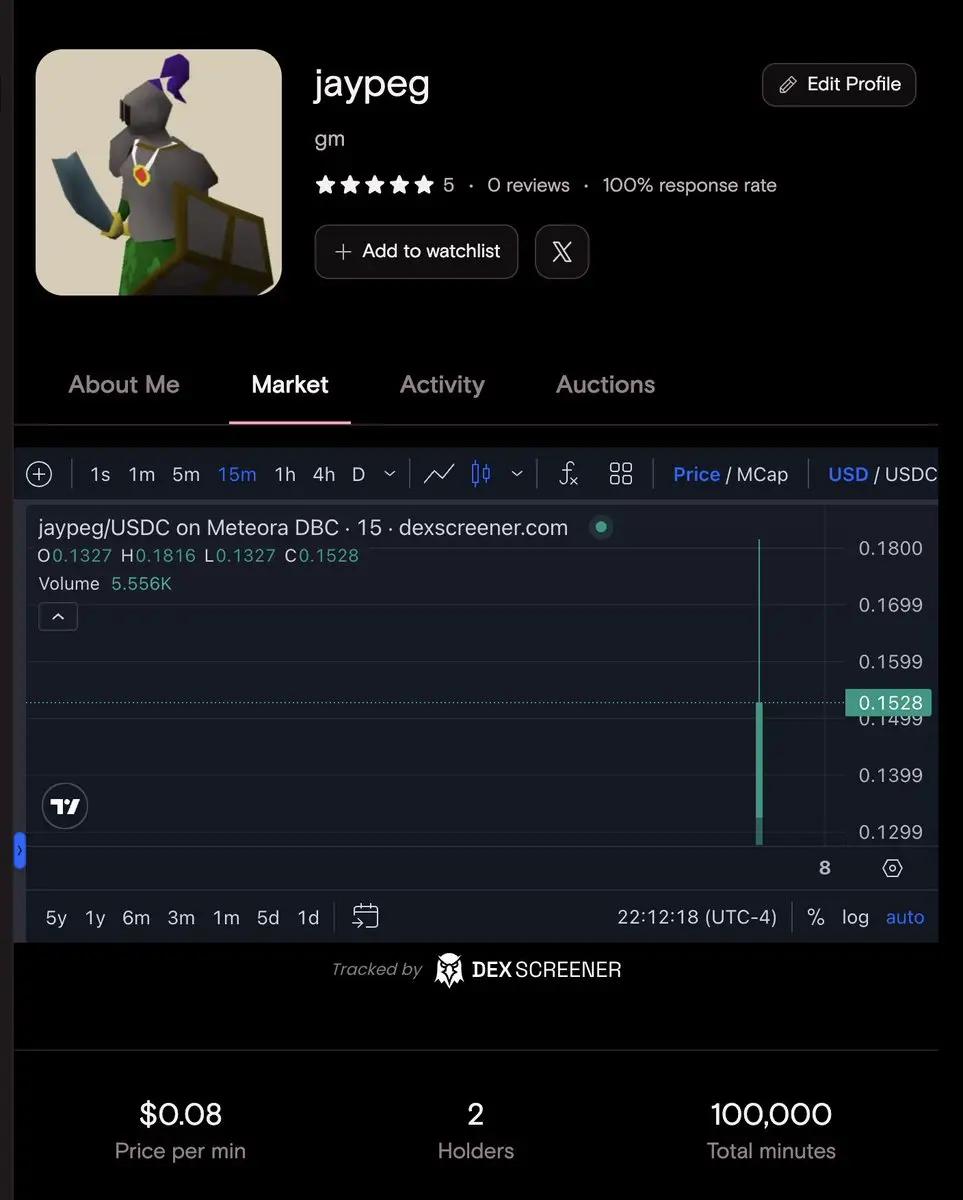Click the 2 Holders stat
The height and width of the screenshot is (1200, 963).
point(476,1131)
